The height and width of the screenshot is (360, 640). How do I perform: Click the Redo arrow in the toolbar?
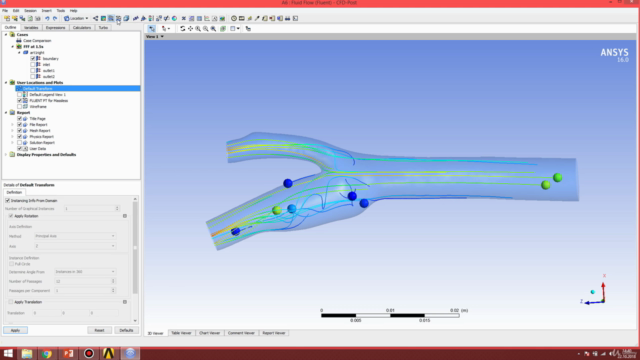(x=55, y=18)
